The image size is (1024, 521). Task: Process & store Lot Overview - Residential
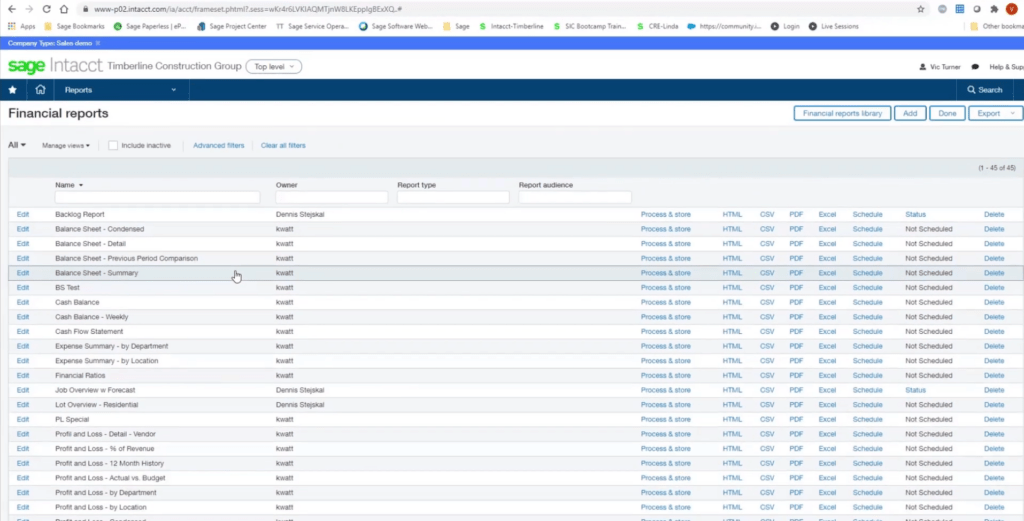[x=665, y=405]
